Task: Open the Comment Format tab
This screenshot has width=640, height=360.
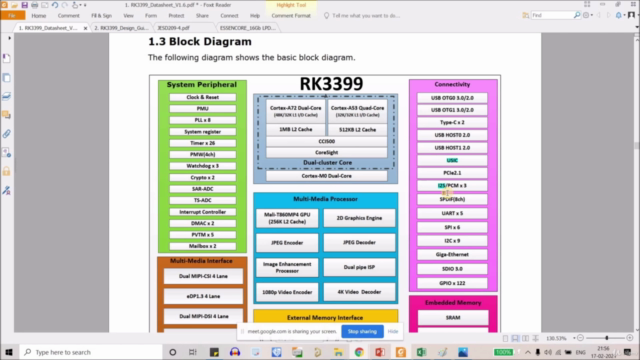Action: [291, 16]
